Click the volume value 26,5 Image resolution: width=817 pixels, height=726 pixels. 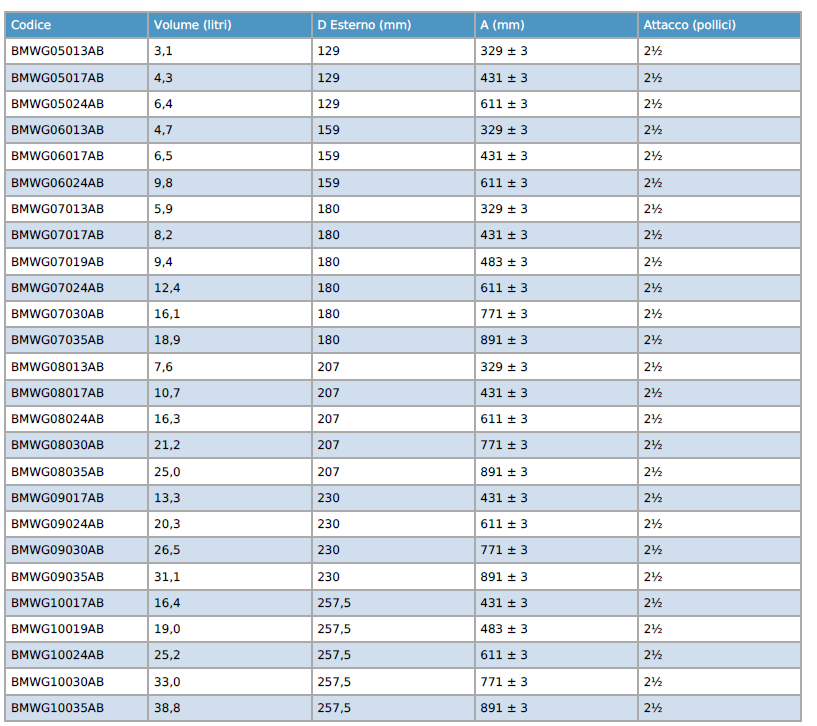[x=167, y=550]
